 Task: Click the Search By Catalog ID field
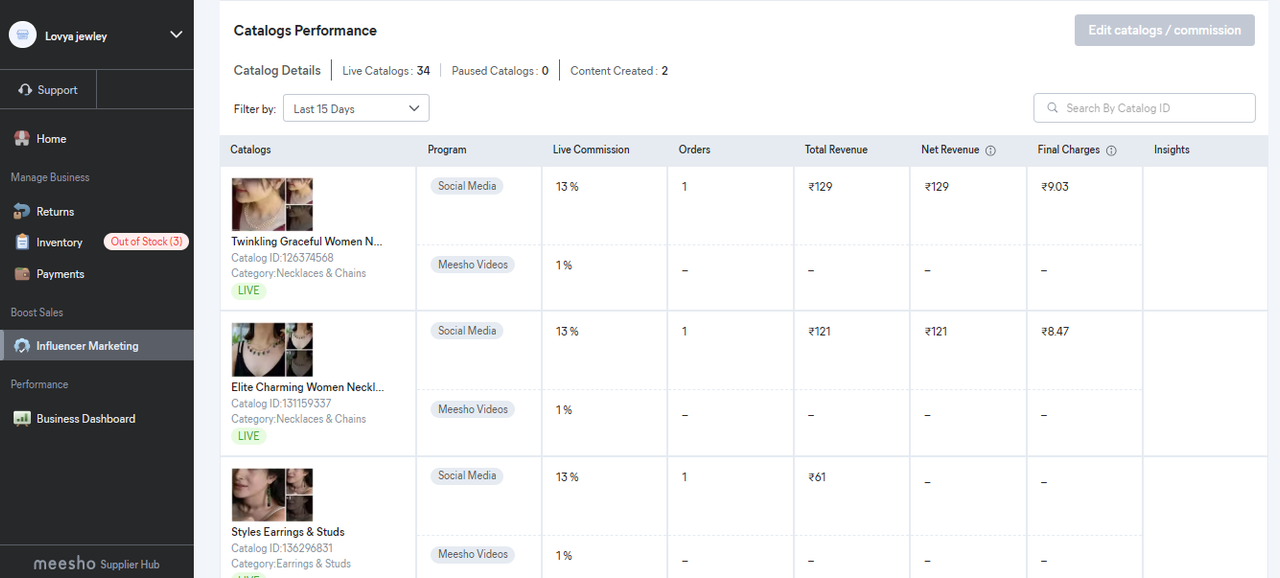(1144, 108)
